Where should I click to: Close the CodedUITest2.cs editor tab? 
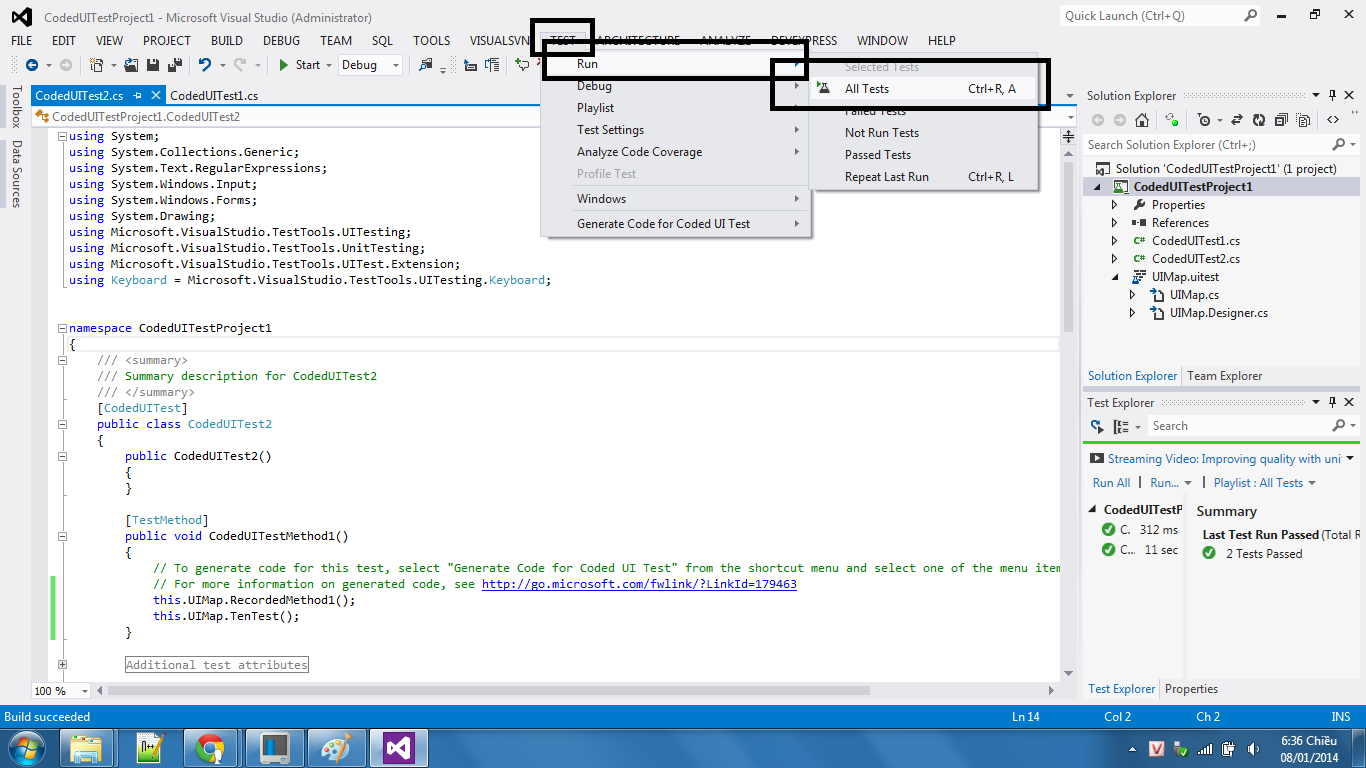point(156,96)
